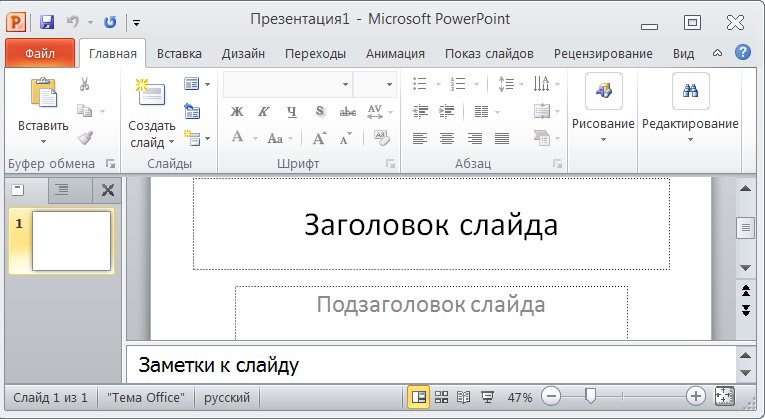
Task: Create a new slide with the slide icon
Action: 151,92
